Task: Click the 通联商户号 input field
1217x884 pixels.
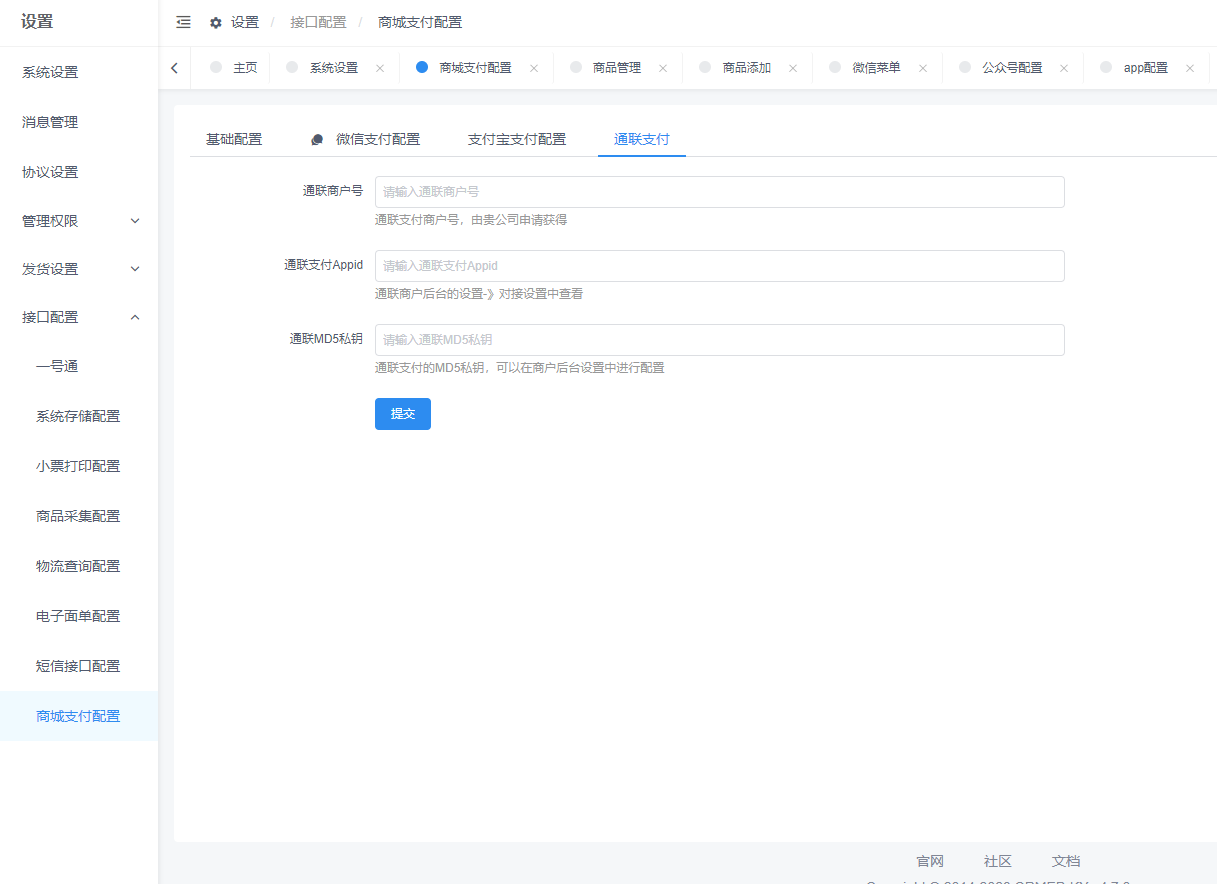Action: click(x=719, y=192)
